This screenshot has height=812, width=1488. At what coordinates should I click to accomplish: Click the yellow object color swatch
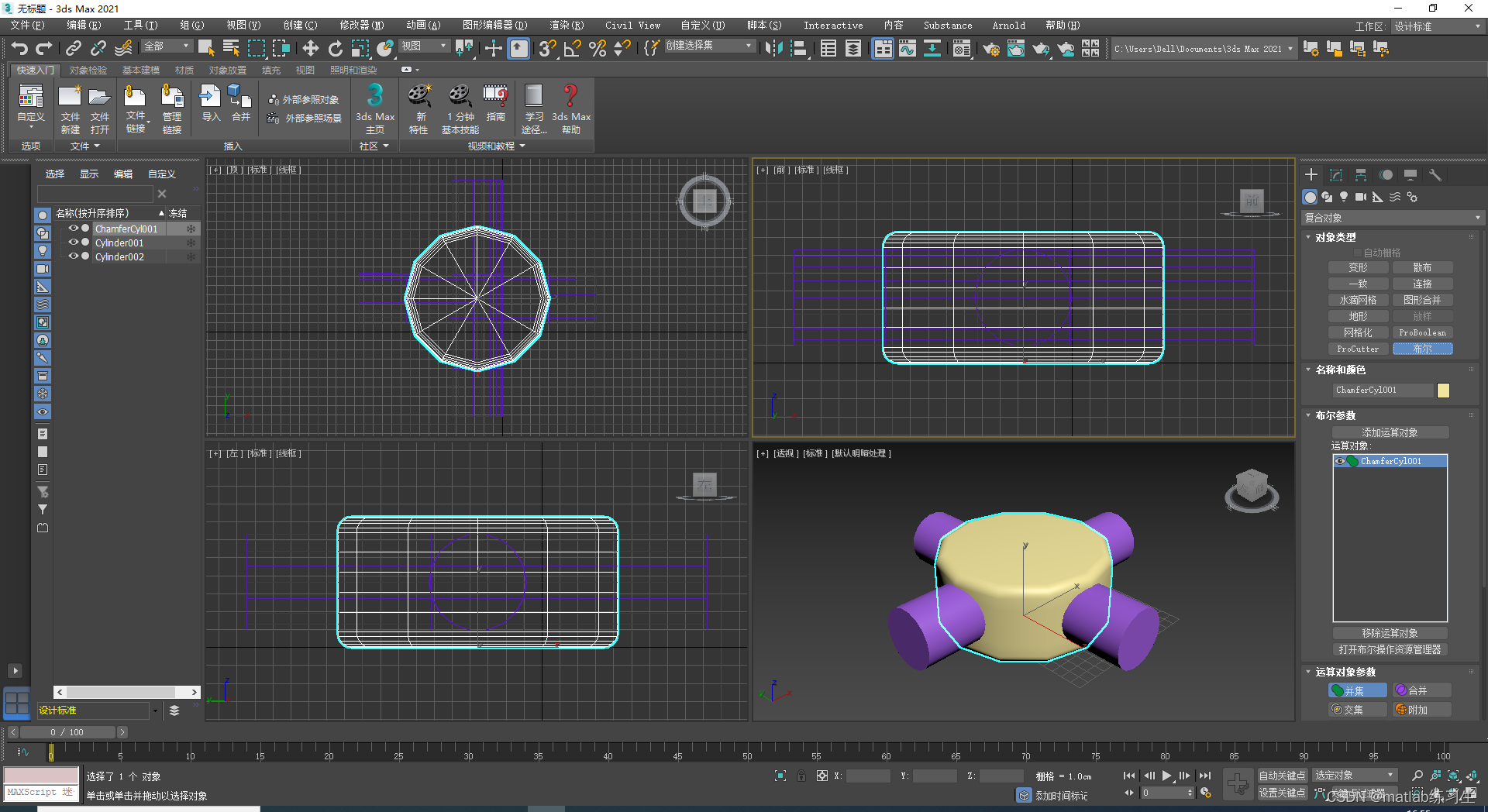(1443, 391)
